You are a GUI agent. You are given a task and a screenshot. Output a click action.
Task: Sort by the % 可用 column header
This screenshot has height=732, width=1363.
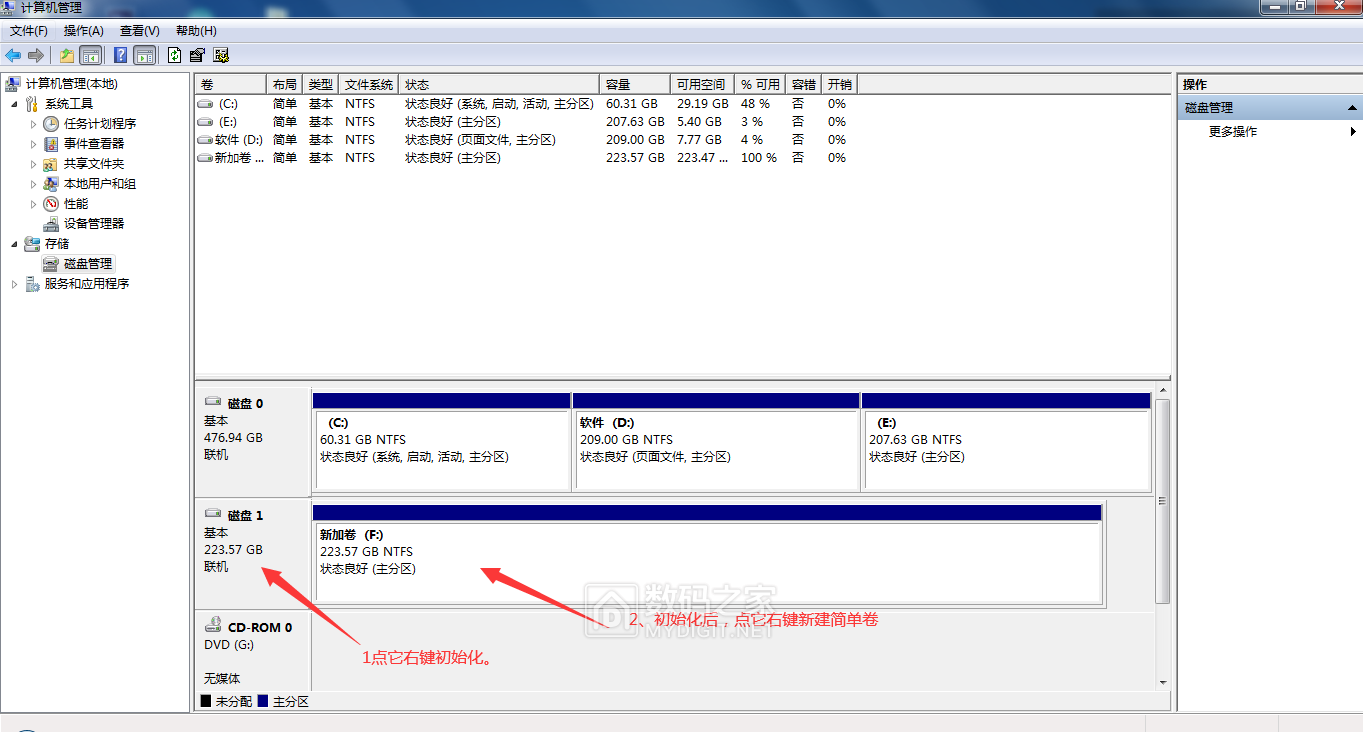click(761, 85)
